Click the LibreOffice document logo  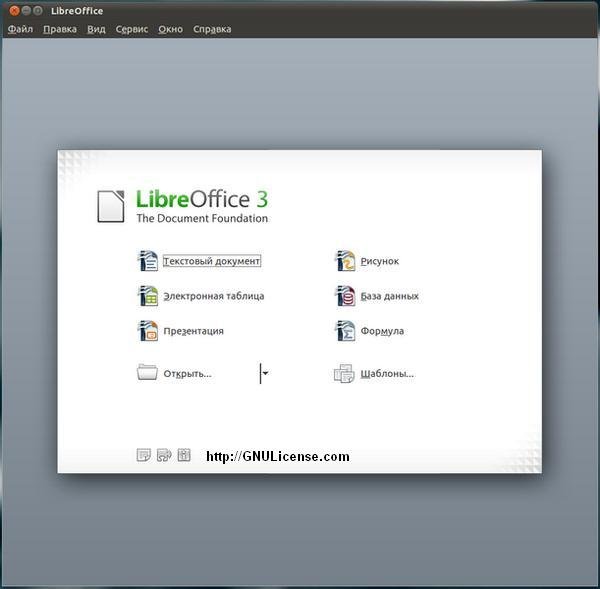(111, 206)
